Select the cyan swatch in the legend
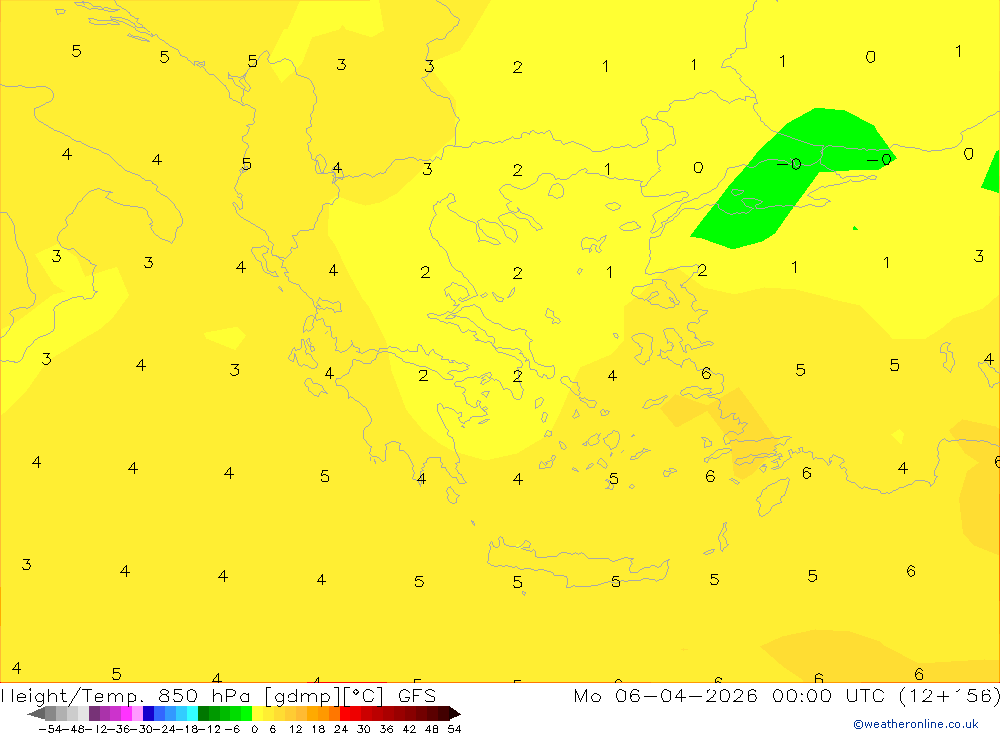The height and width of the screenshot is (733, 1000). click(192, 714)
